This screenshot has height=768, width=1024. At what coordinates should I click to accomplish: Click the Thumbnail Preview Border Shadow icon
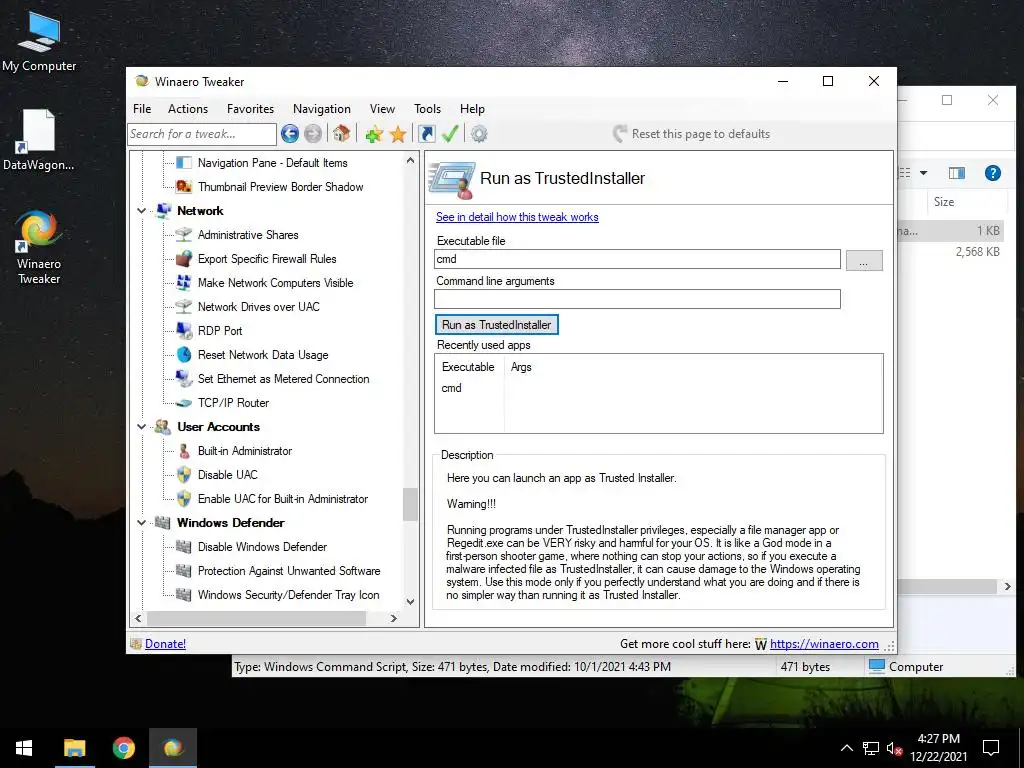coord(184,187)
